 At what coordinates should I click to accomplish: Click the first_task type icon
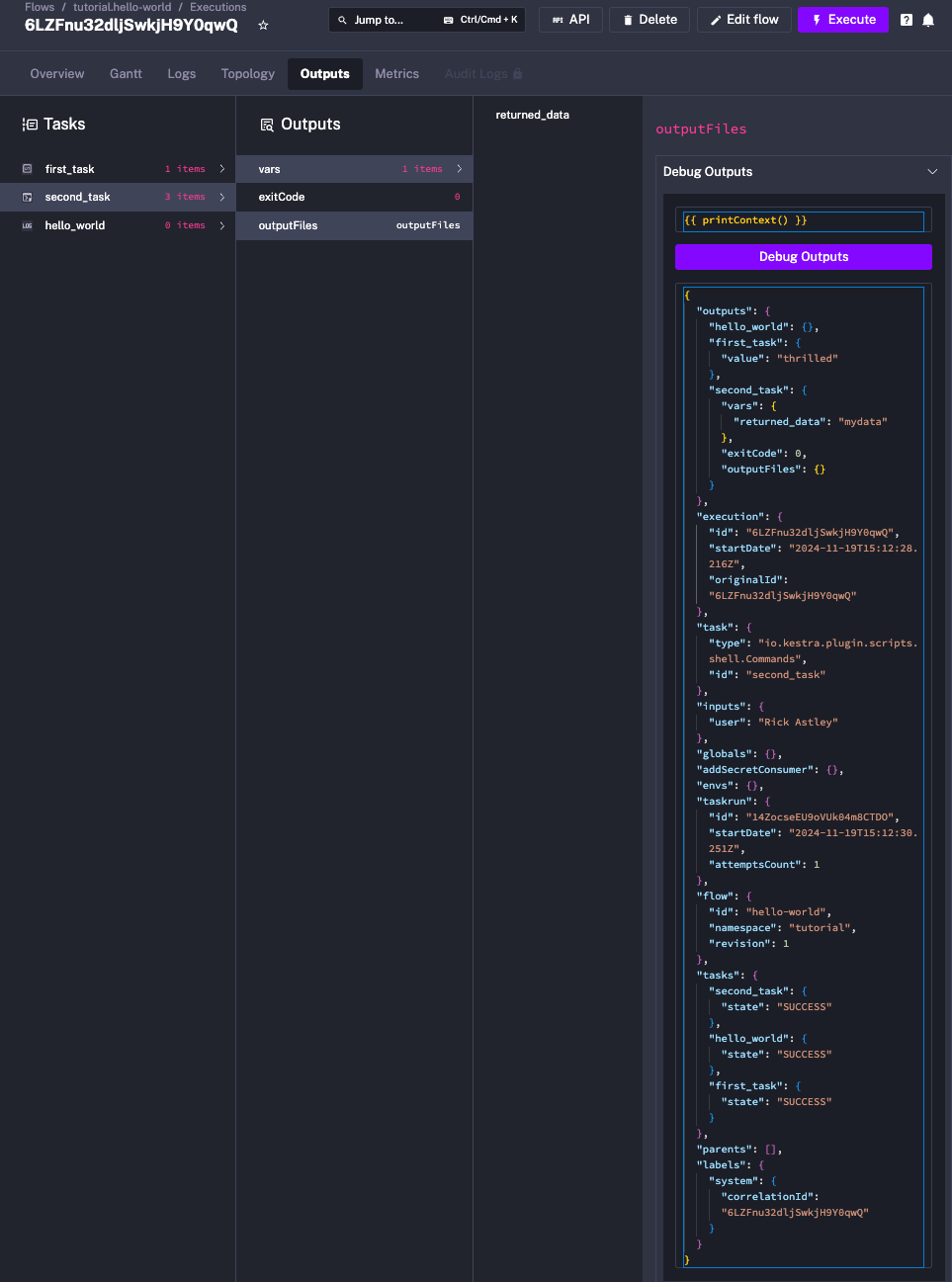(x=27, y=169)
